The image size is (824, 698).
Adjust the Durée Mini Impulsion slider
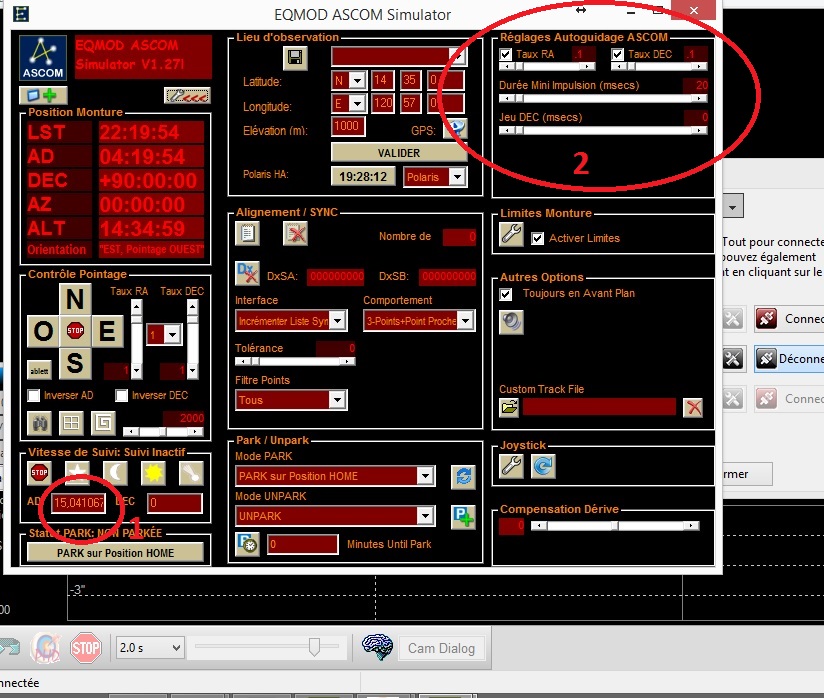click(603, 98)
